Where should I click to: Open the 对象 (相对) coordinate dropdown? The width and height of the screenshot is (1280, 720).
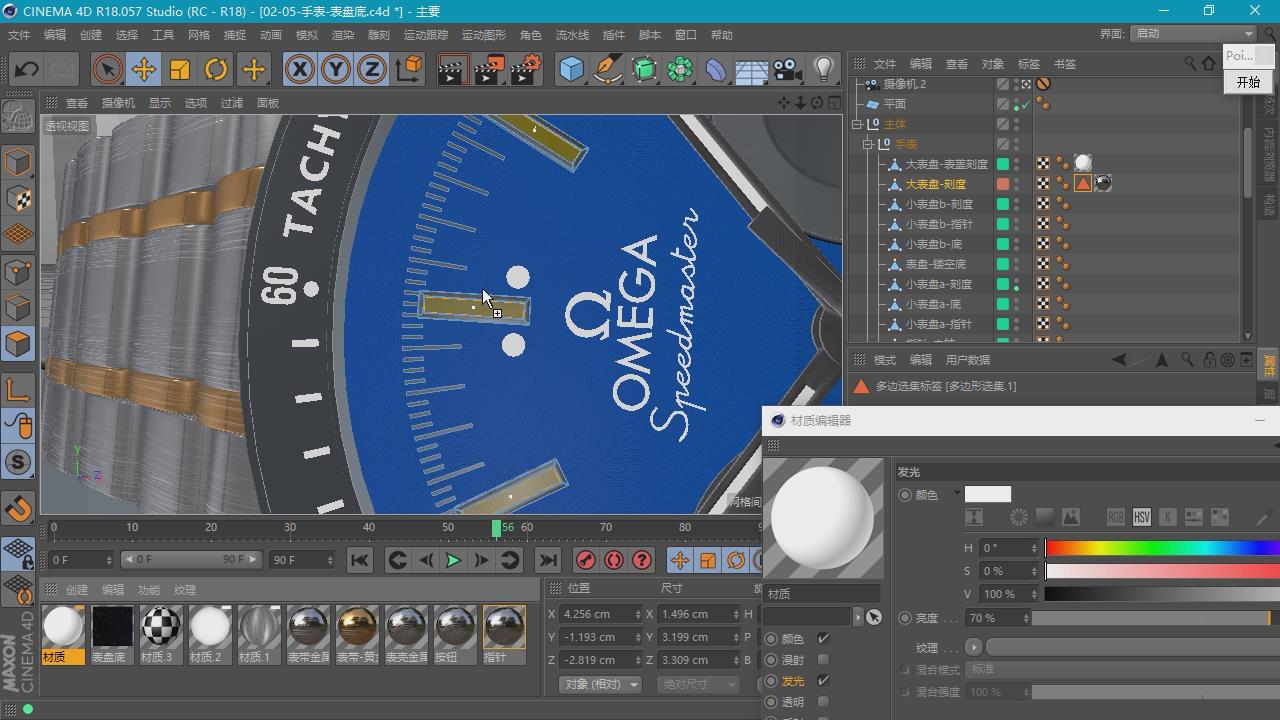point(600,684)
